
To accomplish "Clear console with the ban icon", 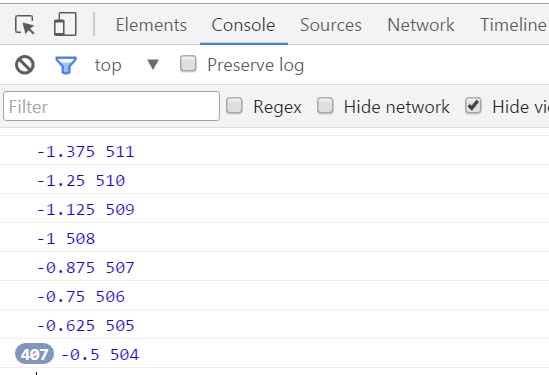I will [x=25, y=65].
